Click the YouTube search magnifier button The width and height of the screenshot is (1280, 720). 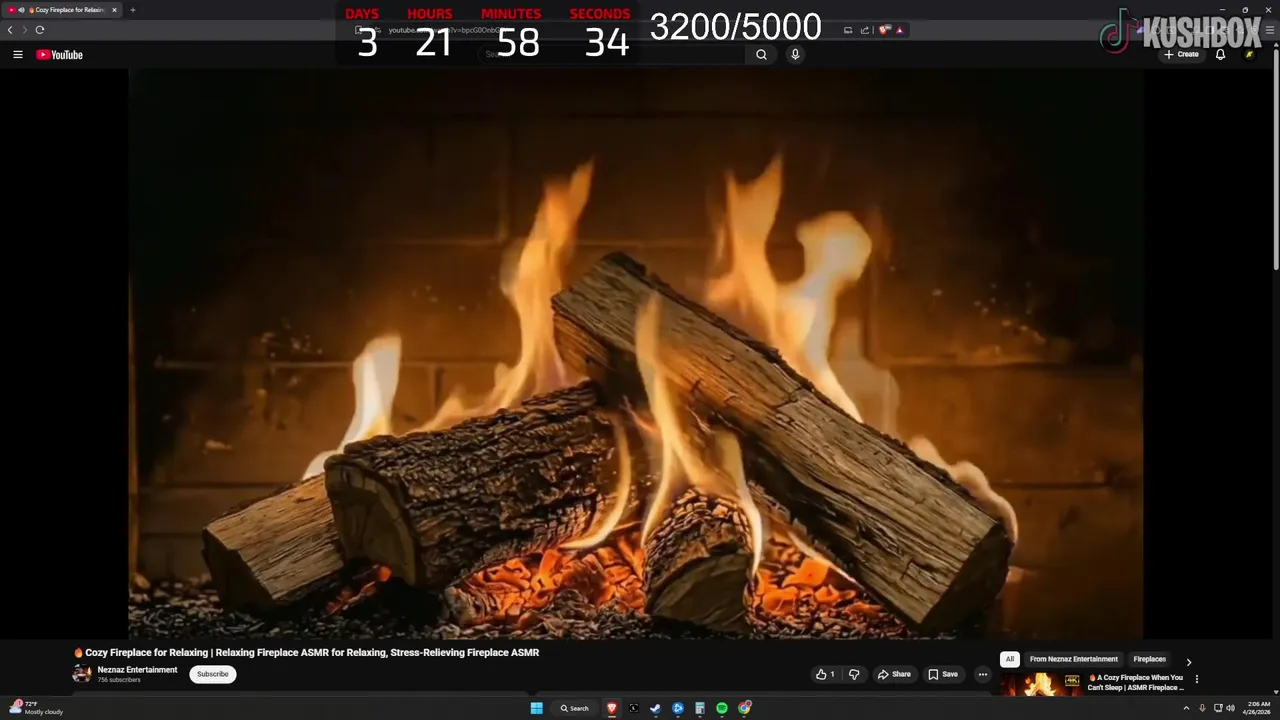[761, 55]
